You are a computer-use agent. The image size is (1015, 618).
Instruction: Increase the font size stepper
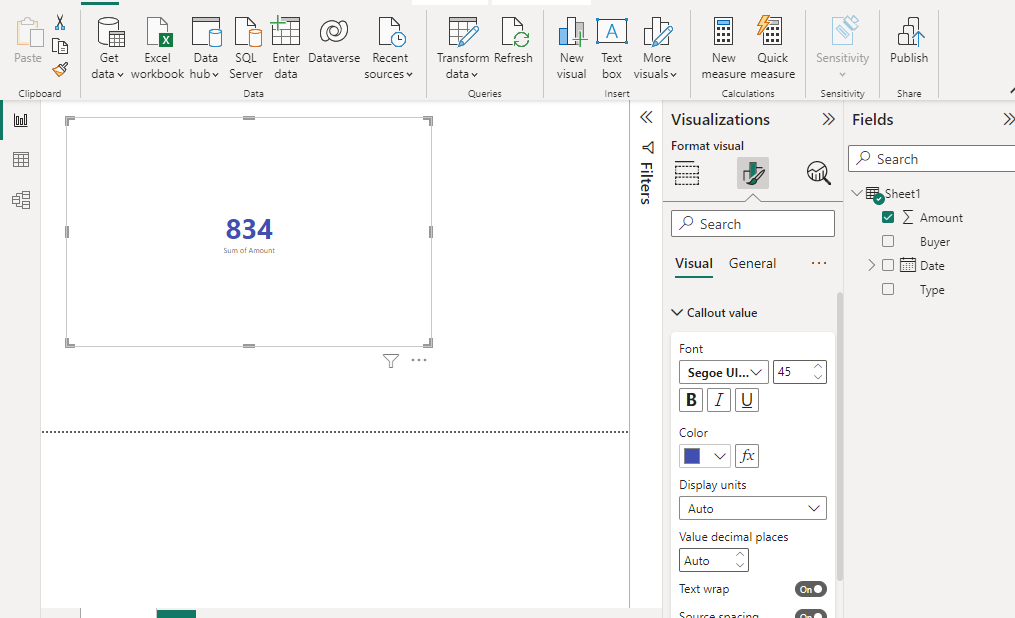[x=818, y=367]
